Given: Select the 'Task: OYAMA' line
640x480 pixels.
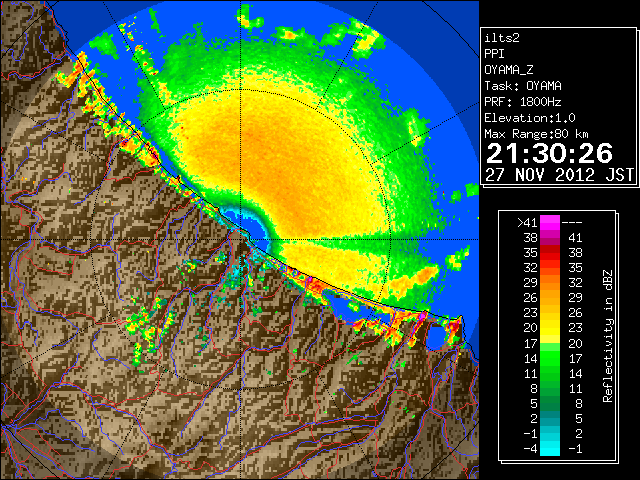Looking at the screenshot, I should [523, 86].
